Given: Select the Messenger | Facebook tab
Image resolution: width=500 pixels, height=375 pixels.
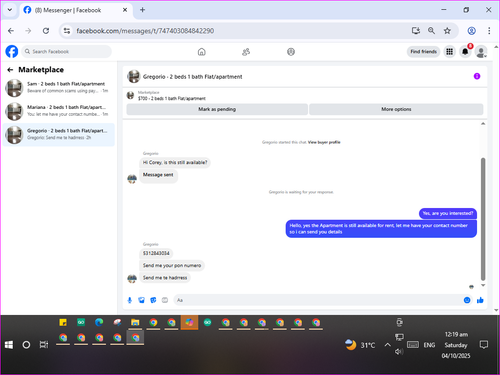Looking at the screenshot, I should click(75, 10).
